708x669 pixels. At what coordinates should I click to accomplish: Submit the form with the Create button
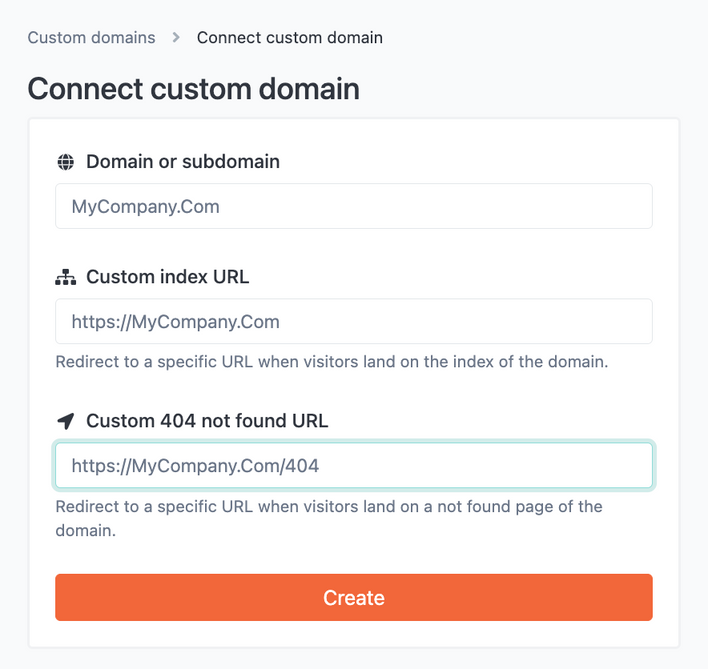(x=354, y=598)
